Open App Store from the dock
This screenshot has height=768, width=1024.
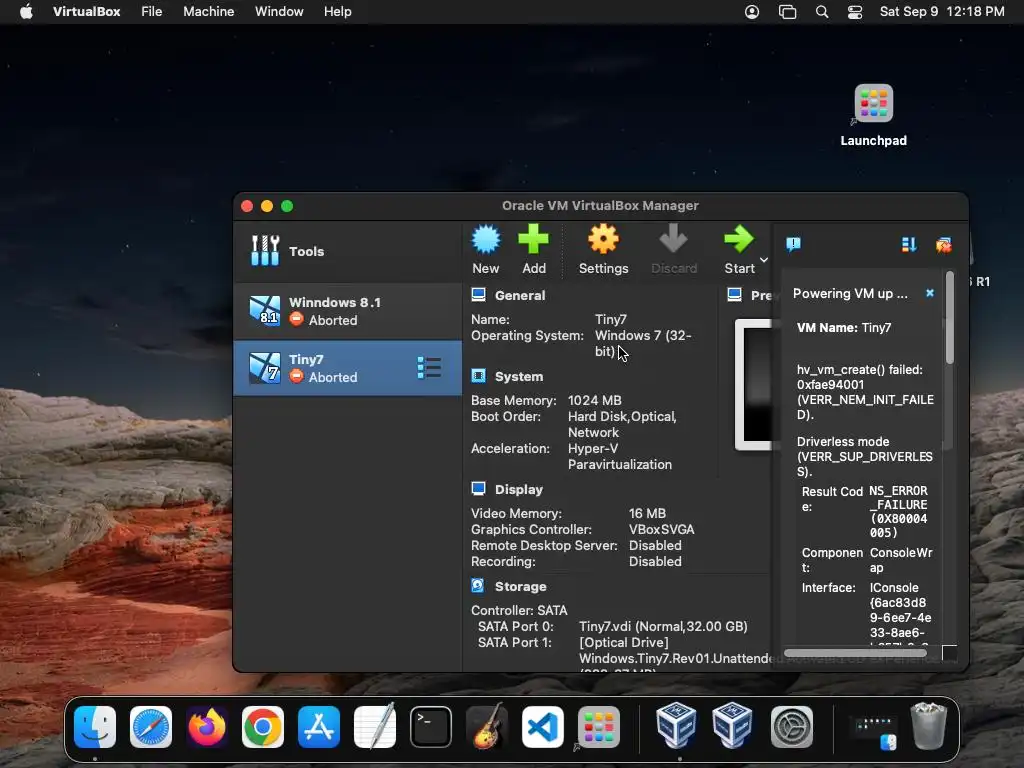tap(319, 727)
